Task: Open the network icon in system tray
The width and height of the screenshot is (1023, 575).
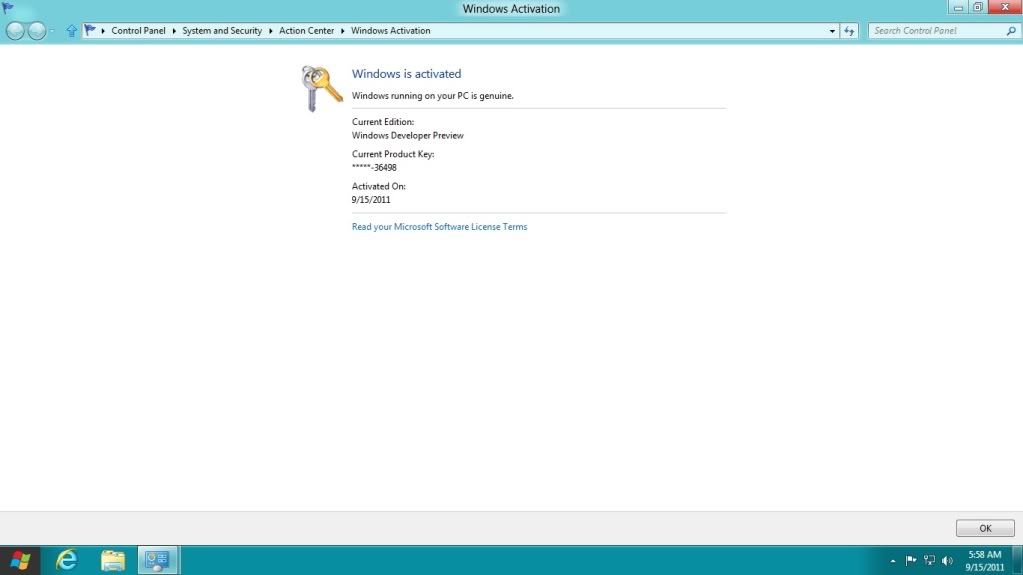Action: pos(929,560)
